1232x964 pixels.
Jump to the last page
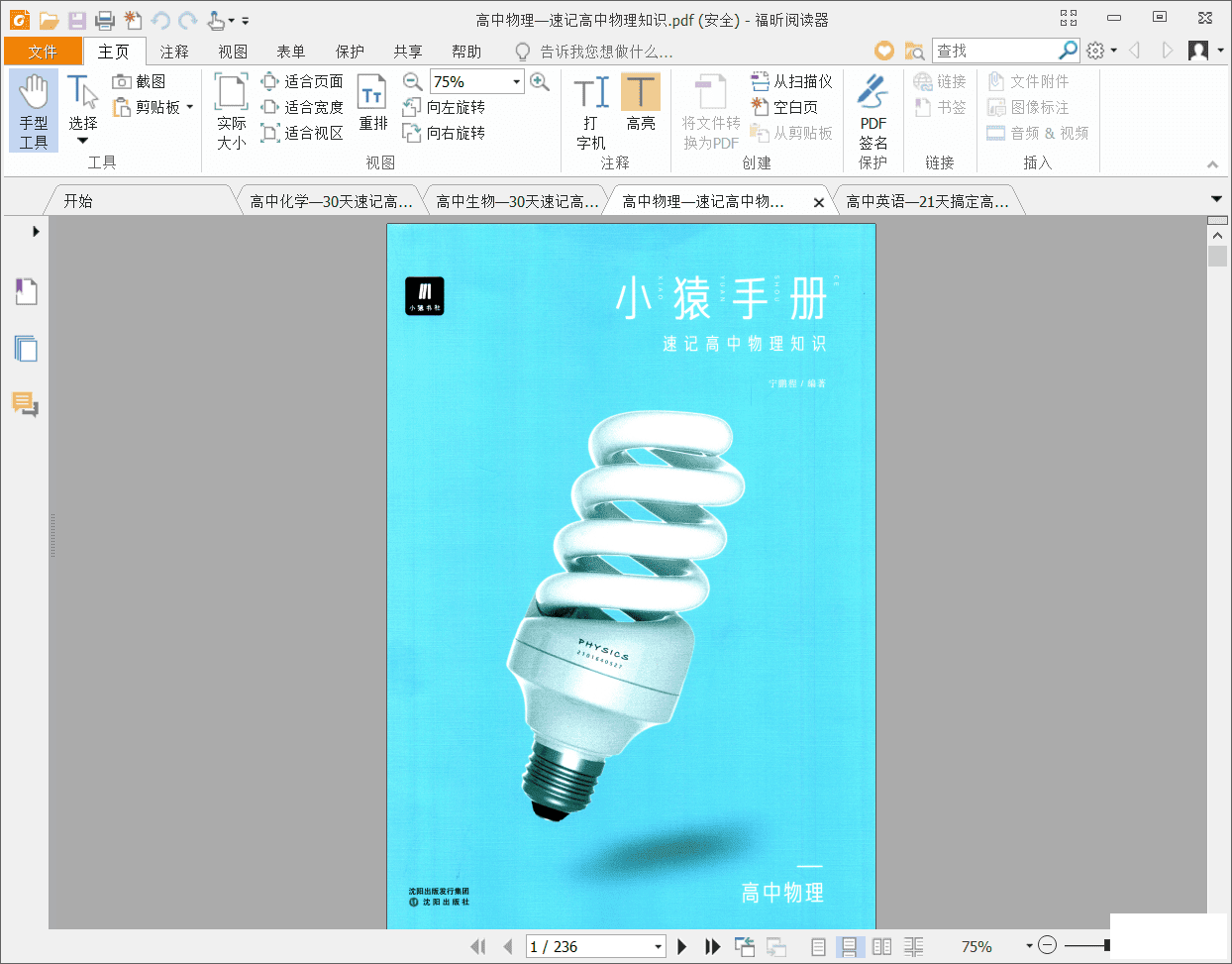click(x=712, y=946)
